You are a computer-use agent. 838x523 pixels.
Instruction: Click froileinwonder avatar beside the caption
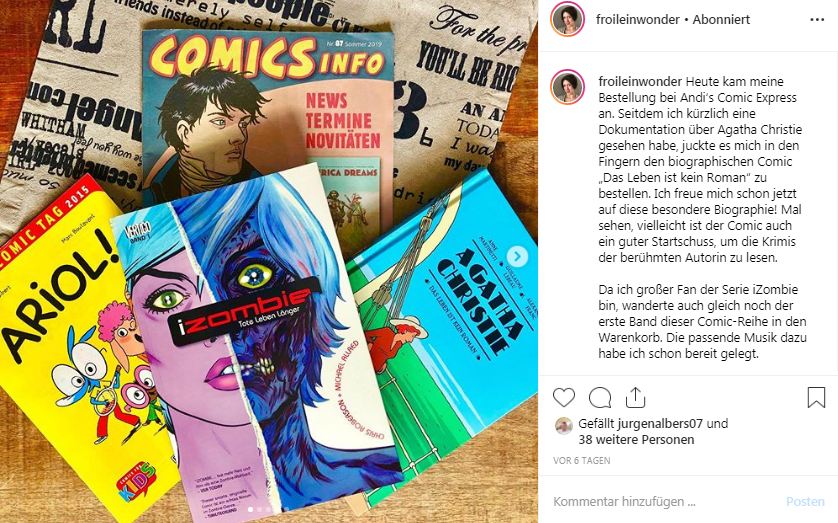click(x=568, y=87)
